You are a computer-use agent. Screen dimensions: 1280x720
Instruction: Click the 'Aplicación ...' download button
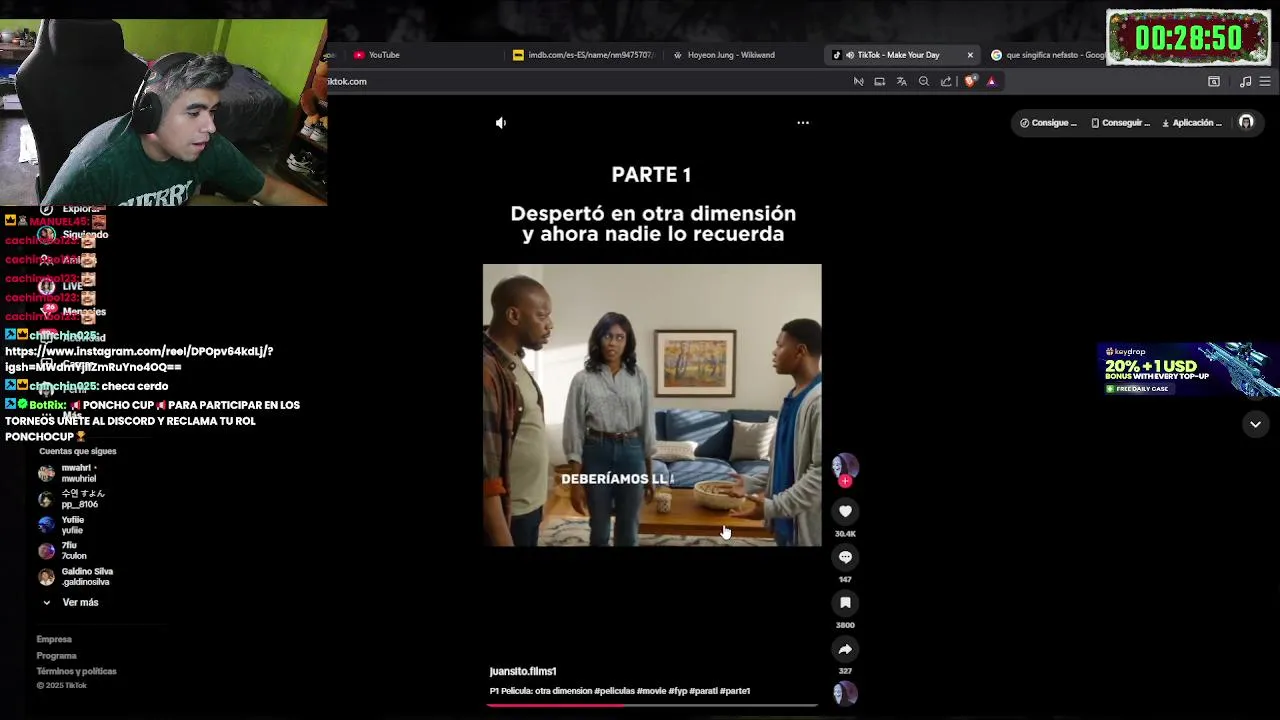pos(1192,123)
